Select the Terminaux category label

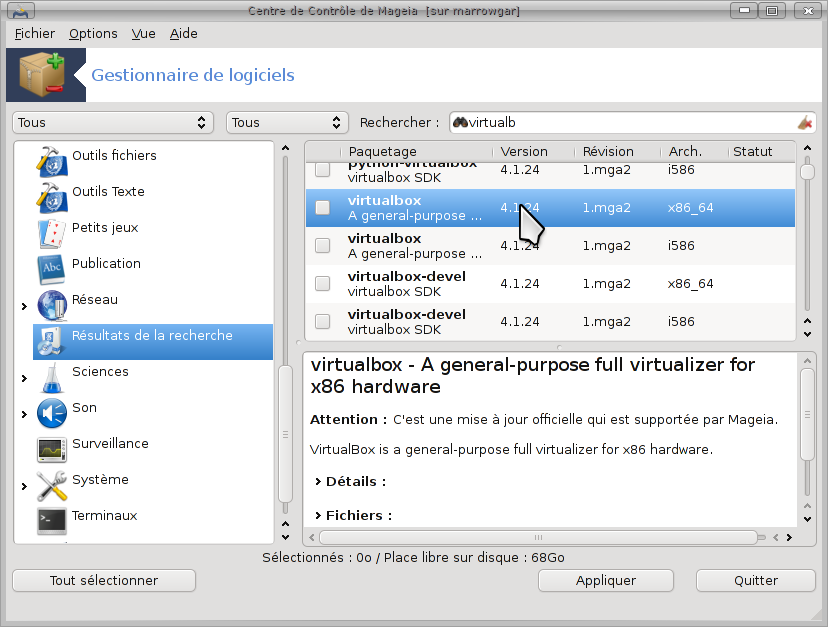(105, 516)
